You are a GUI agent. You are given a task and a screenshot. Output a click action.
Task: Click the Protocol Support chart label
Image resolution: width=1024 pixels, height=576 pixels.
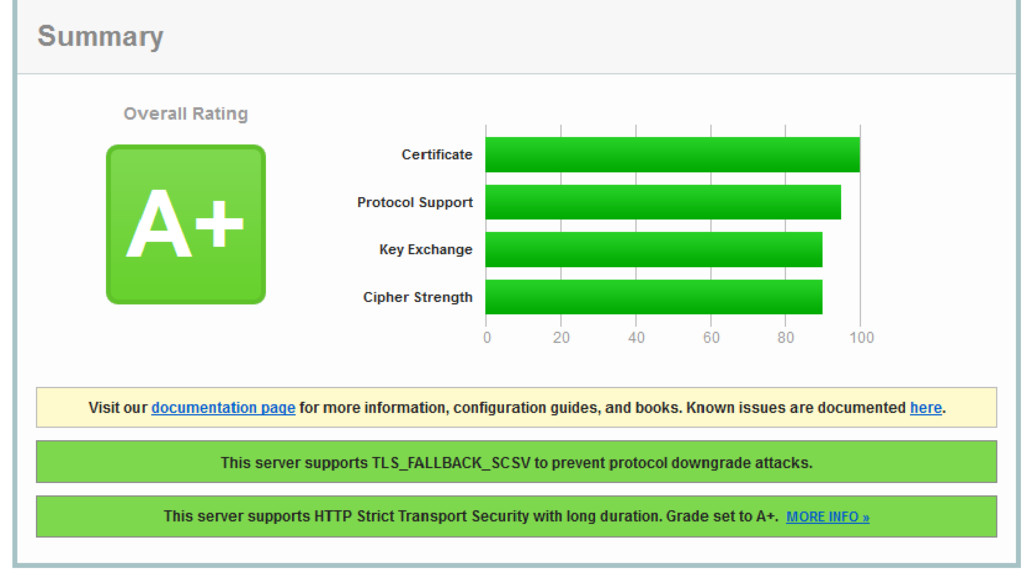(415, 202)
